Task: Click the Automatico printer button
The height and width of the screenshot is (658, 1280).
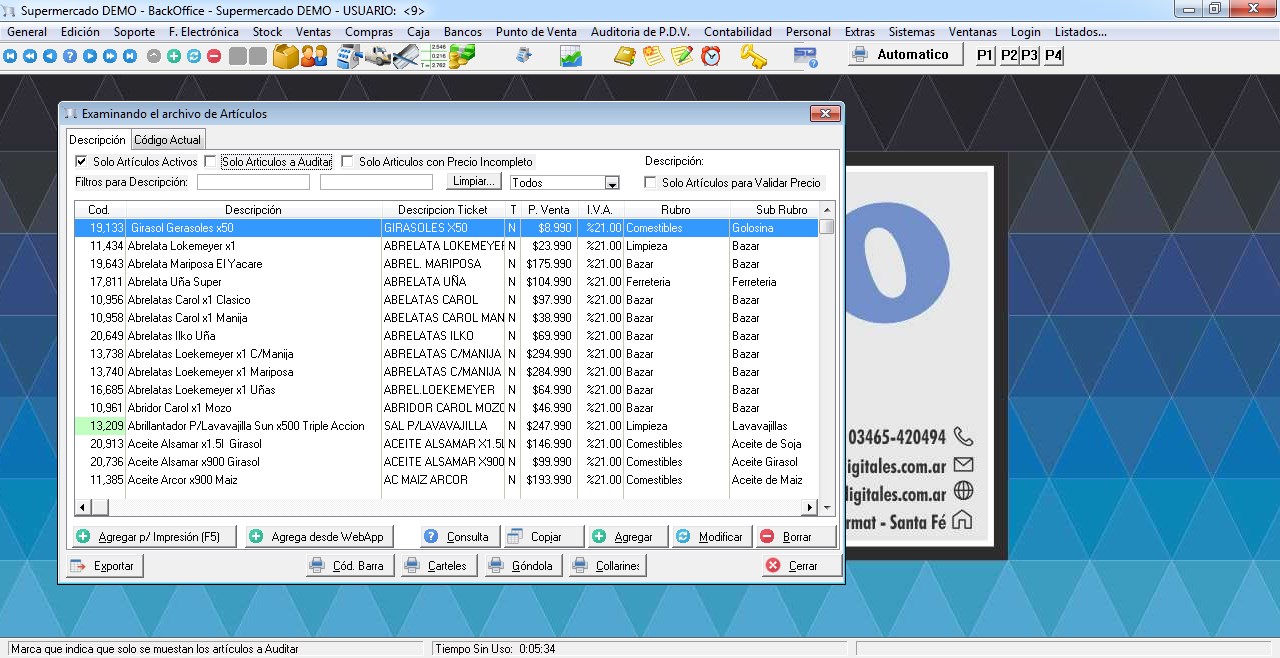Action: pos(905,55)
